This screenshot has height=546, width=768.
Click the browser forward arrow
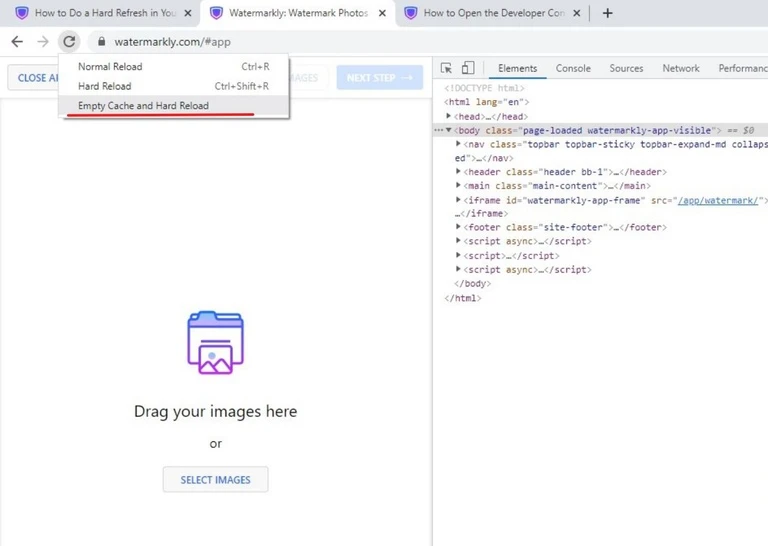pyautogui.click(x=43, y=42)
